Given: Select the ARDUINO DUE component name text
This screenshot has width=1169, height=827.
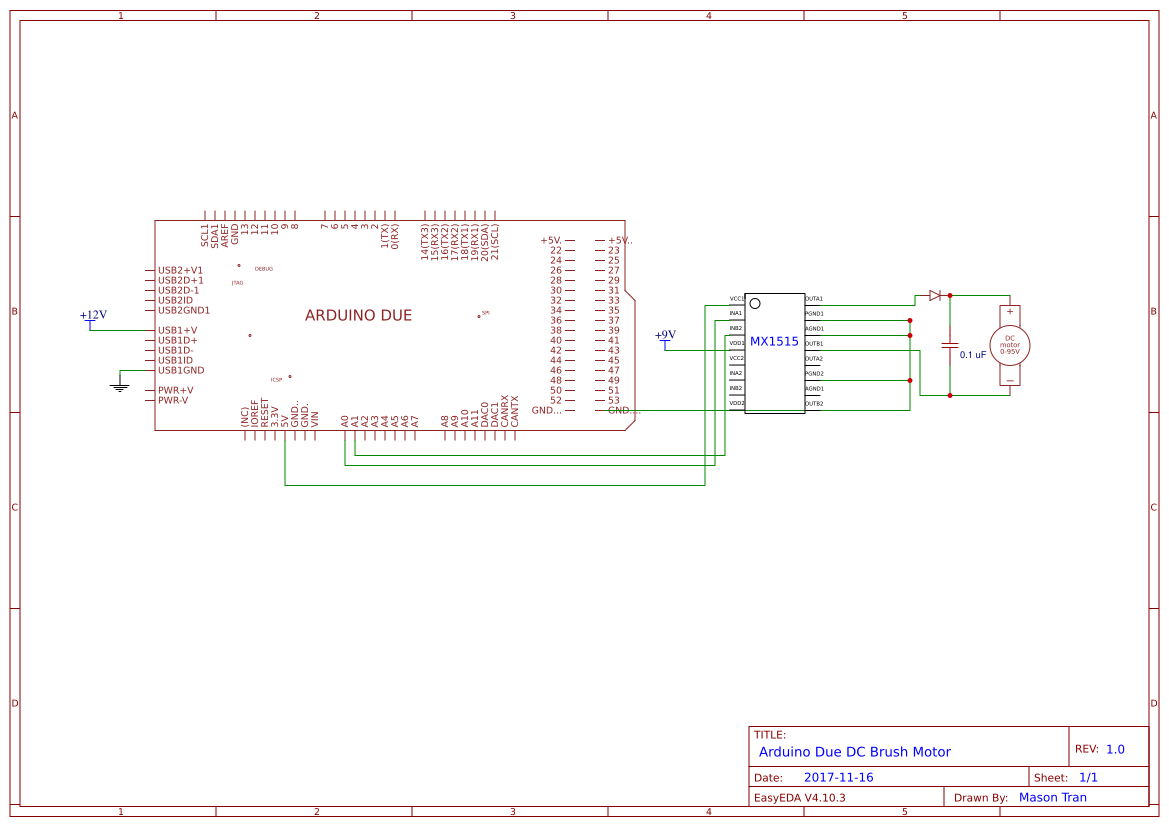Looking at the screenshot, I should (x=361, y=315).
